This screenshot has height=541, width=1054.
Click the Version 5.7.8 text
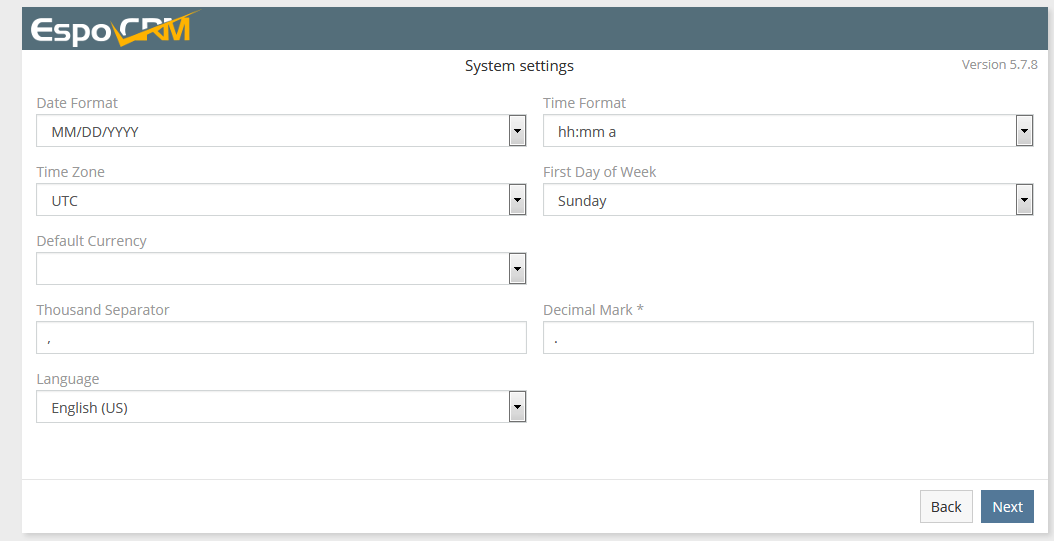1000,65
